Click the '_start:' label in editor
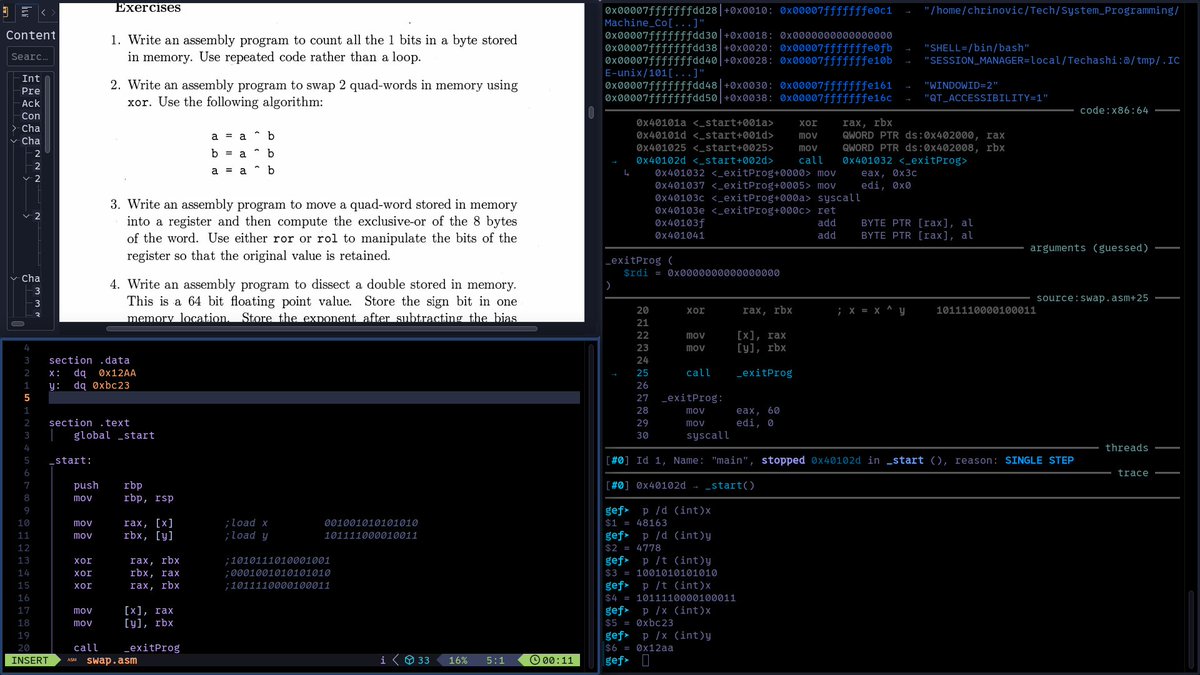 (x=70, y=460)
